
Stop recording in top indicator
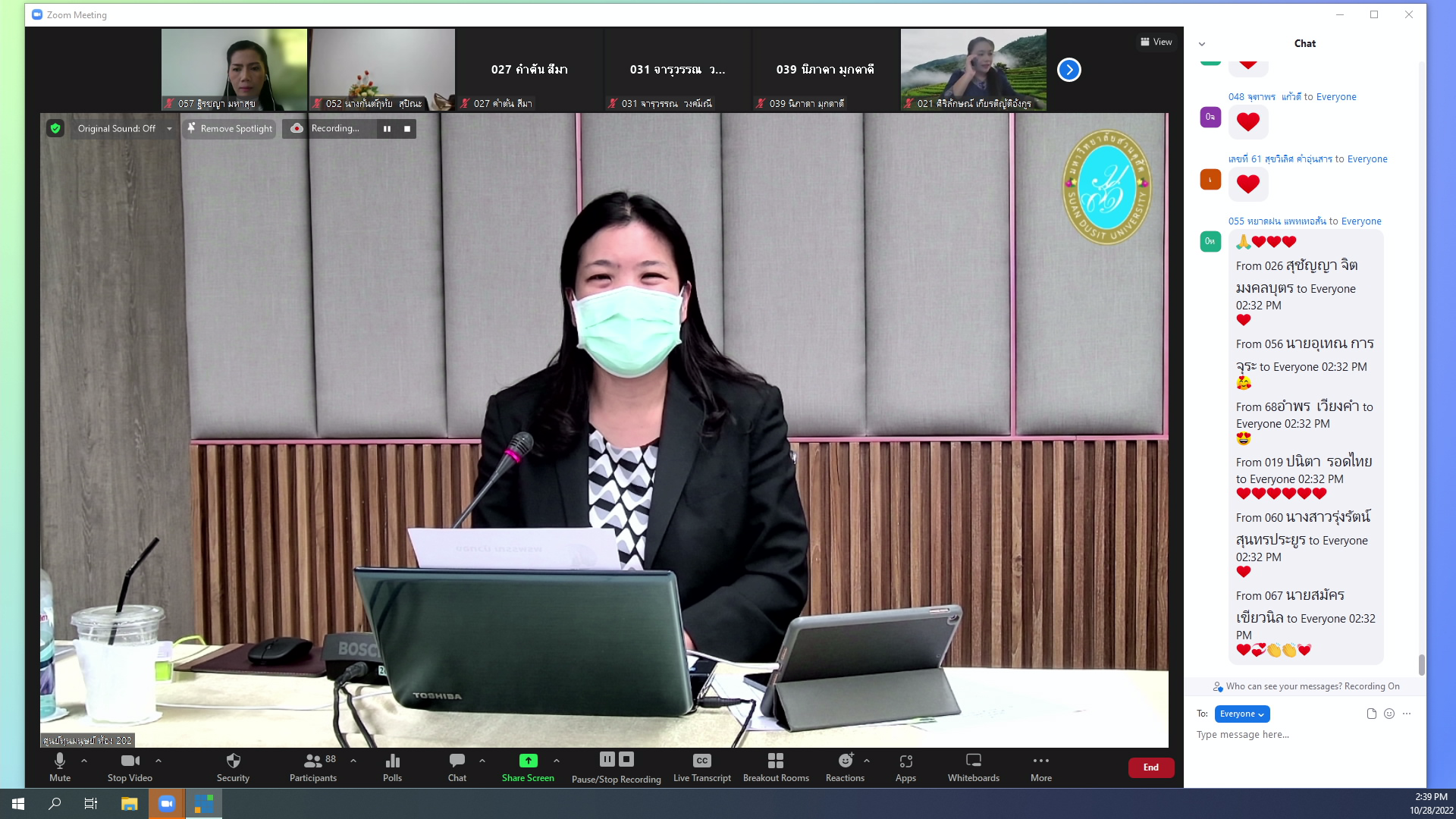[407, 129]
